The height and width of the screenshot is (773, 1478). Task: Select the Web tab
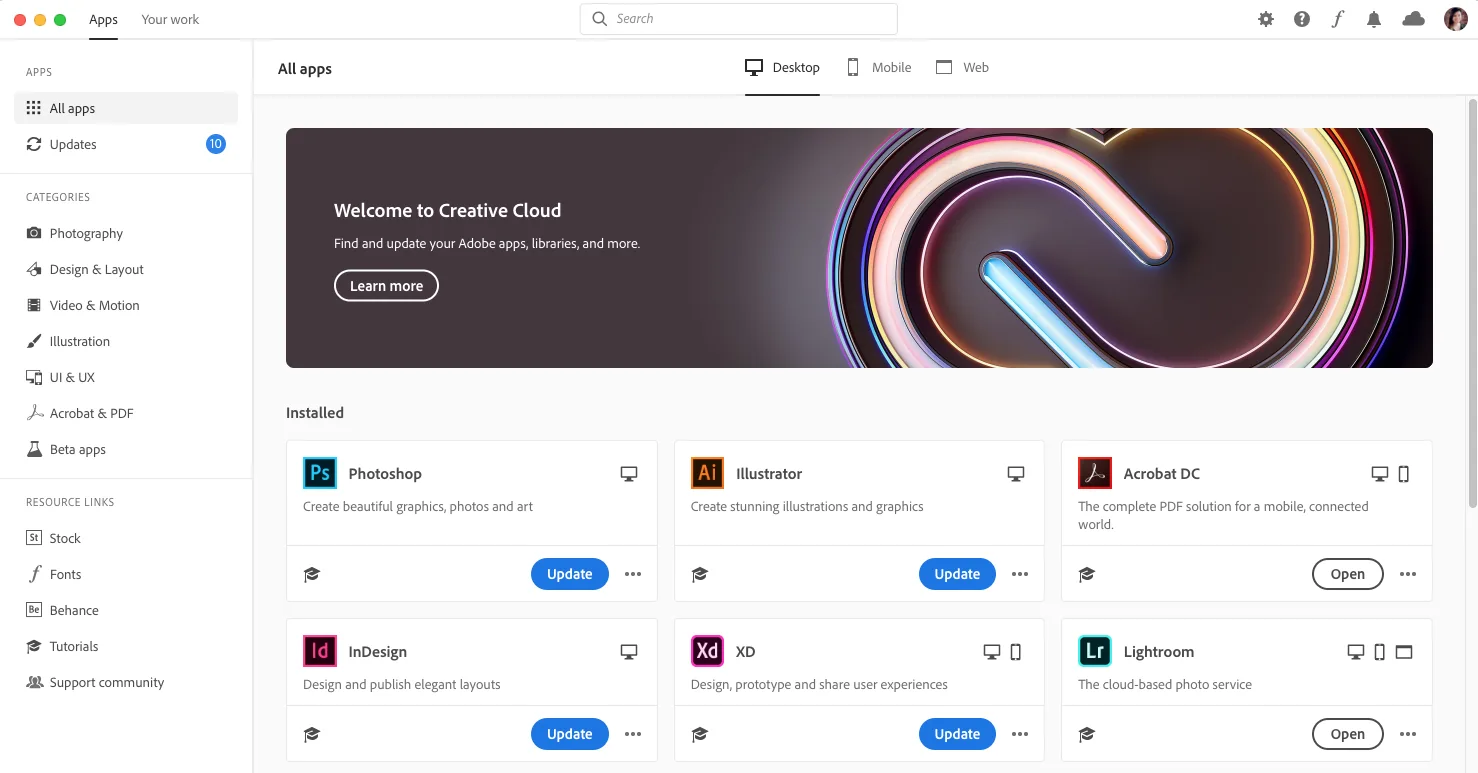(962, 67)
